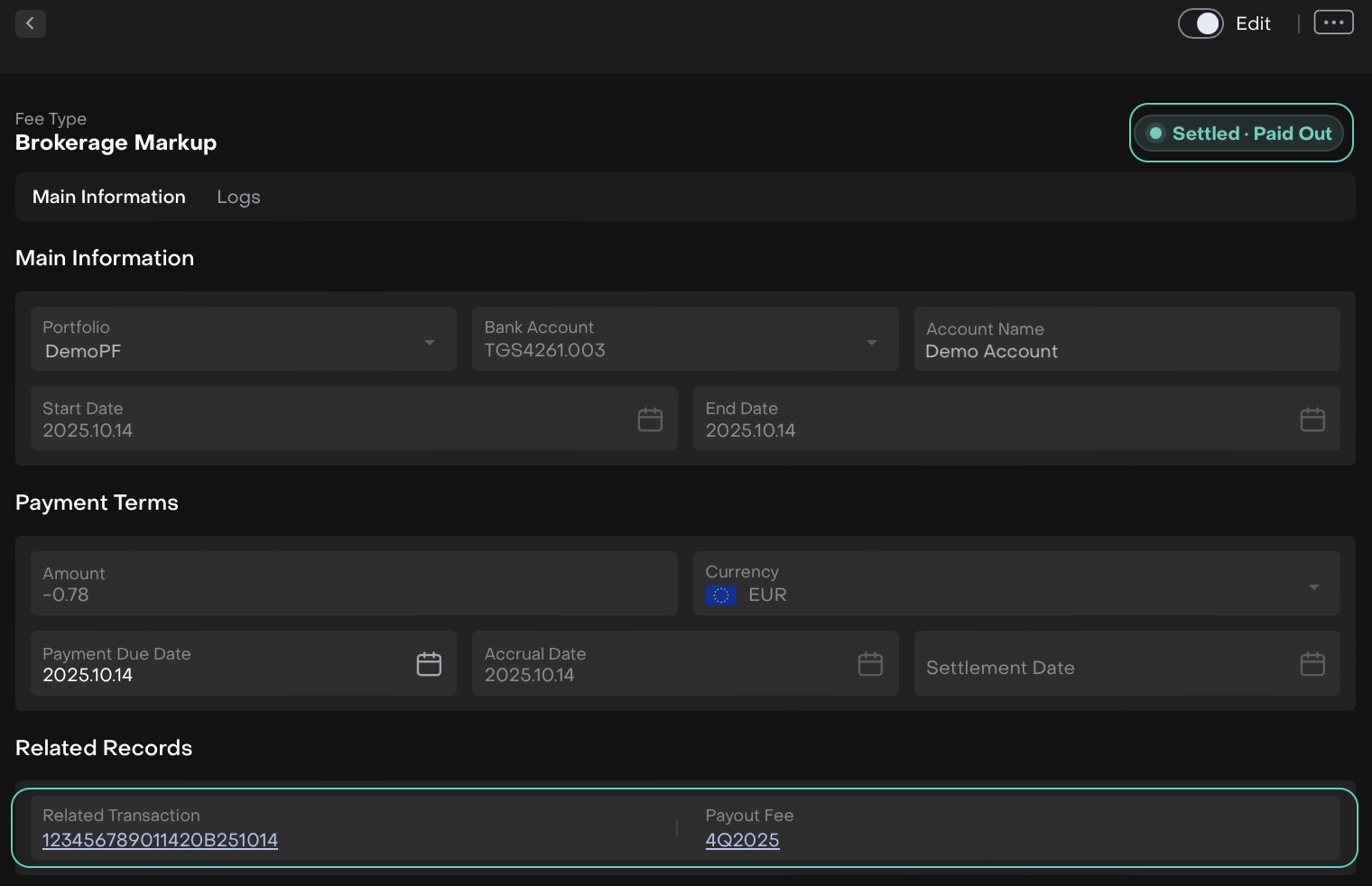Open the Settlement Date calendar picker
Screen dimensions: 1372x886
pos(1312,664)
